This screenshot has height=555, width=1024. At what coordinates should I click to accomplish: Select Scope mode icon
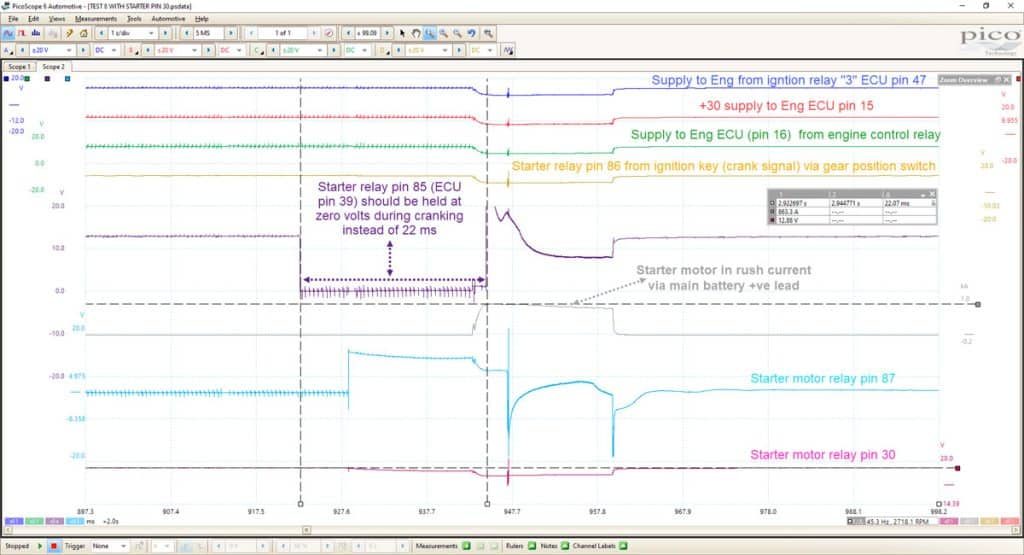(x=8, y=33)
